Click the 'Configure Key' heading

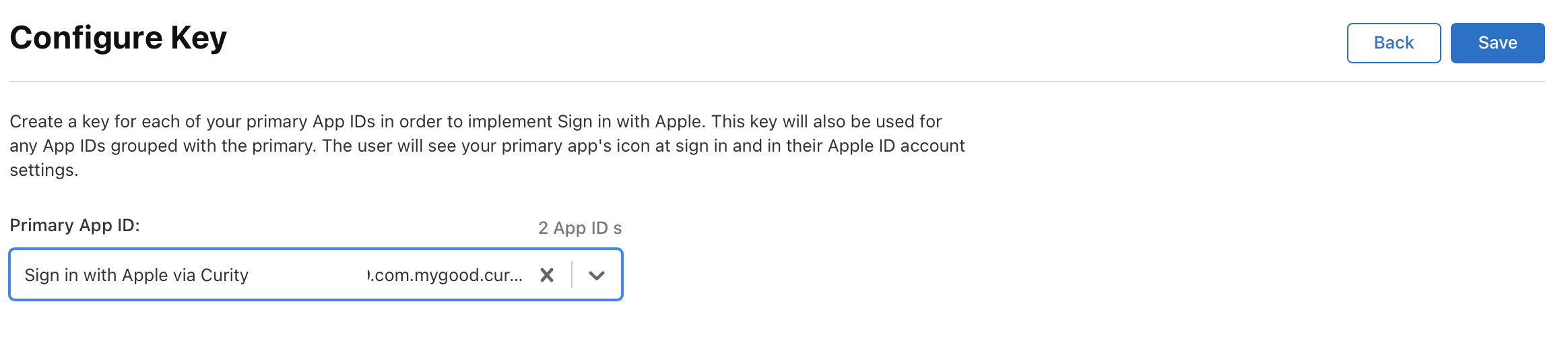tap(118, 38)
